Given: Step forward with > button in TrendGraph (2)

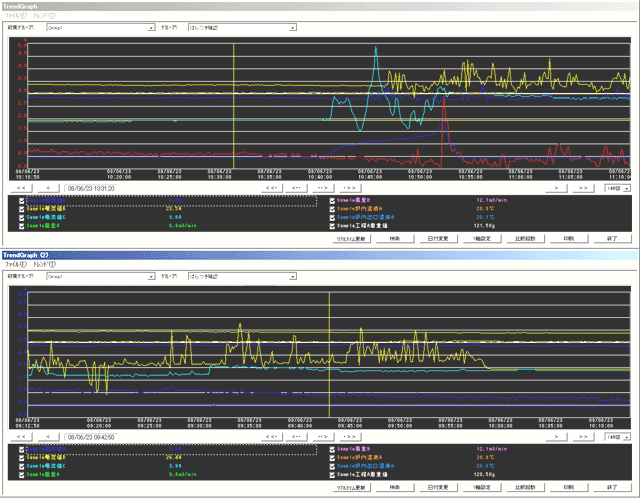Looking at the screenshot, I should click(556, 437).
